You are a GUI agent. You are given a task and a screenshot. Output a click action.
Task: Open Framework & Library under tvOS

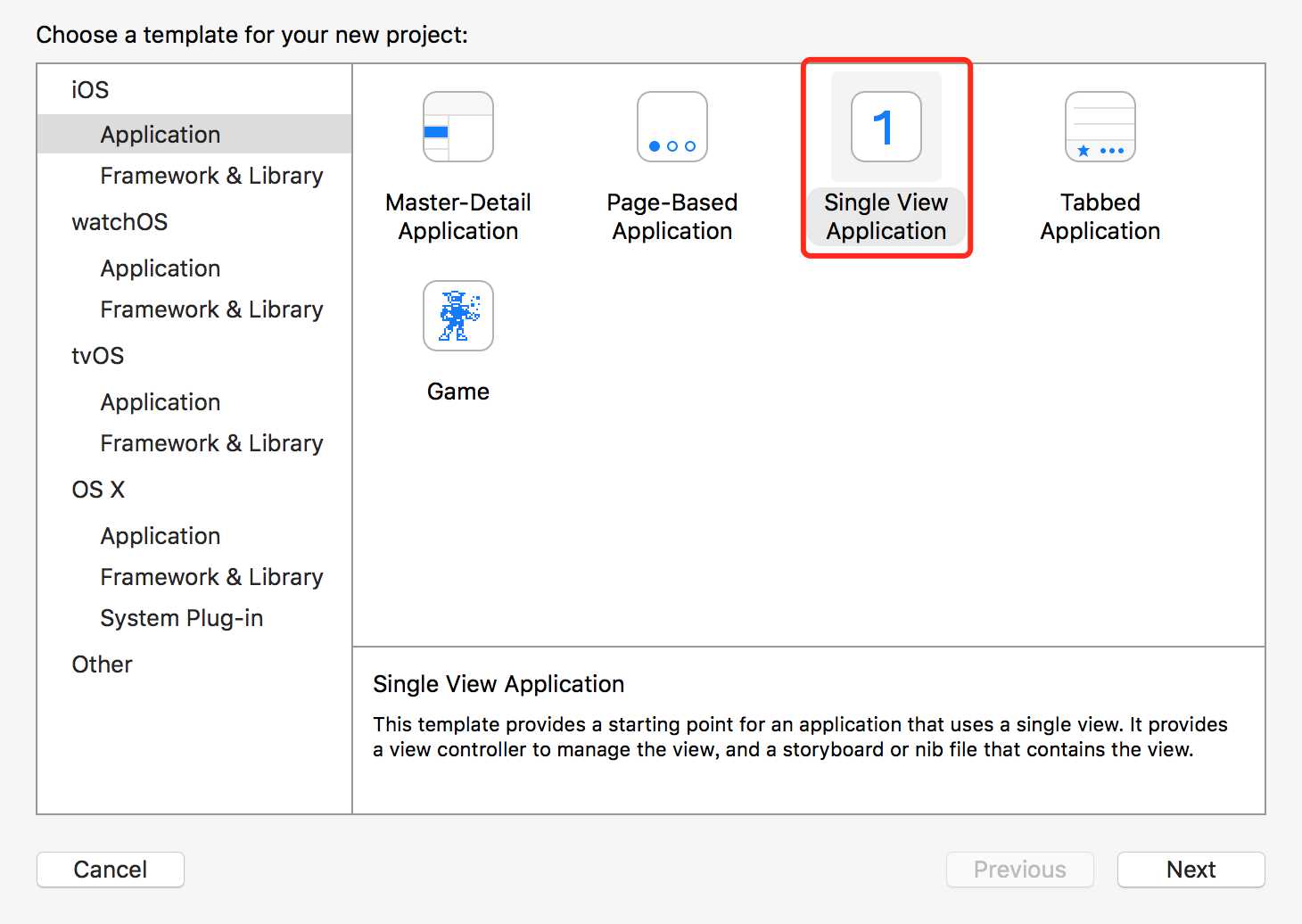coord(211,443)
